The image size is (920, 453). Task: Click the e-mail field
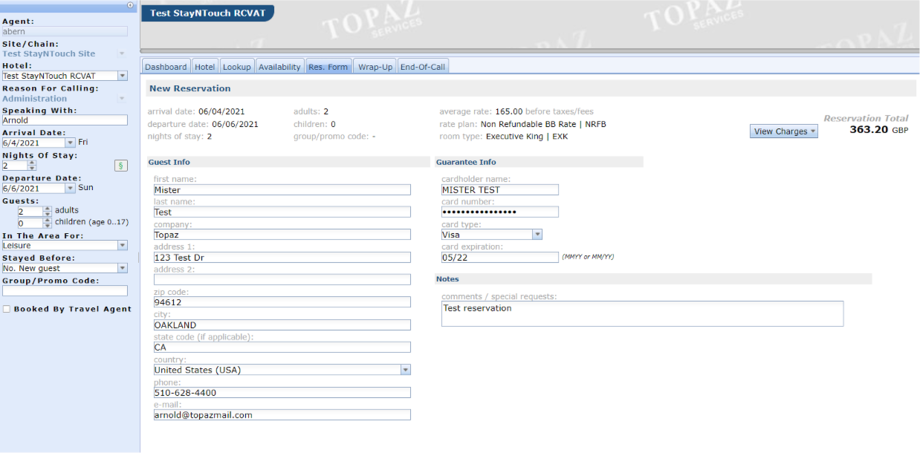click(x=282, y=415)
